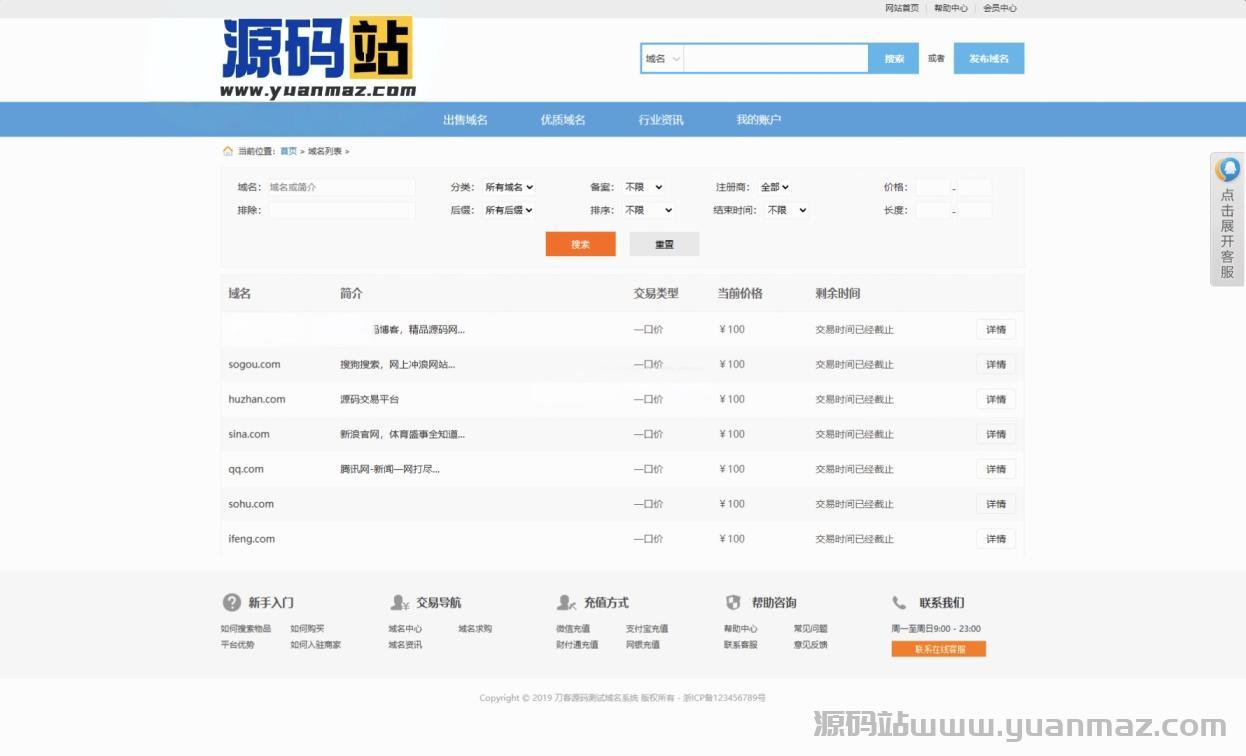Click the 域名 name filter input field
The image size is (1246, 756).
pyautogui.click(x=340, y=187)
